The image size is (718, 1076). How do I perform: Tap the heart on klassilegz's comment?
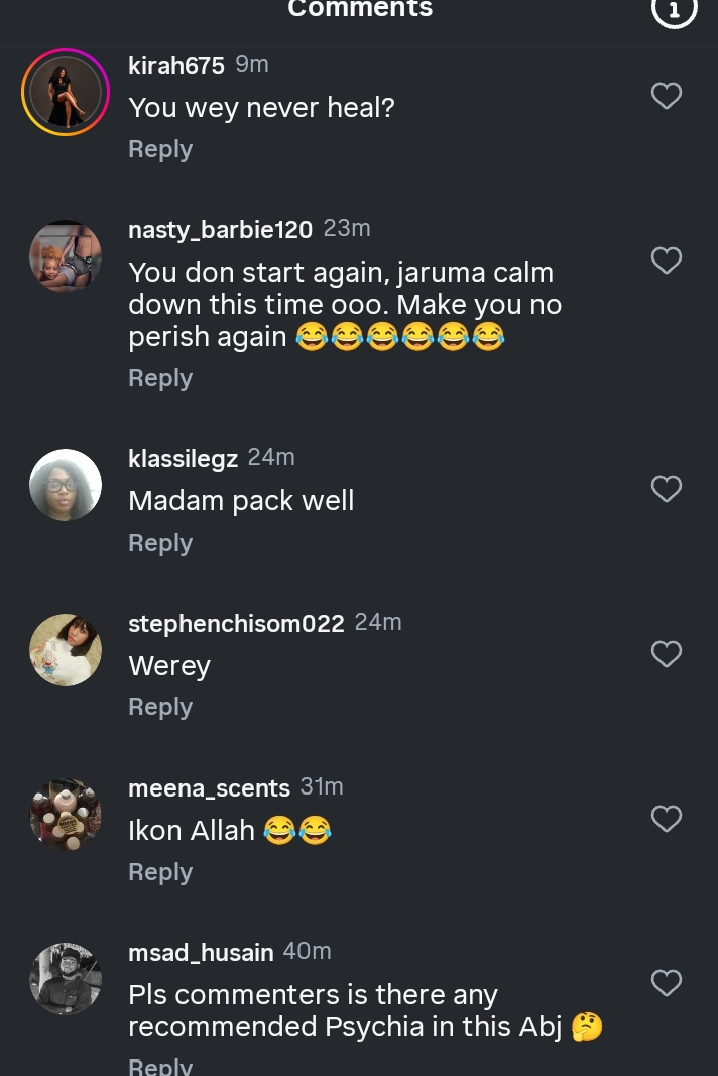click(666, 489)
